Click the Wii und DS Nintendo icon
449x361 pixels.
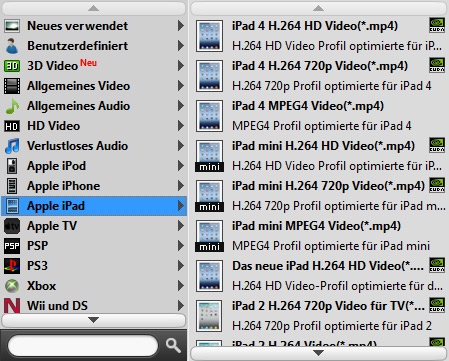pyautogui.click(x=12, y=306)
